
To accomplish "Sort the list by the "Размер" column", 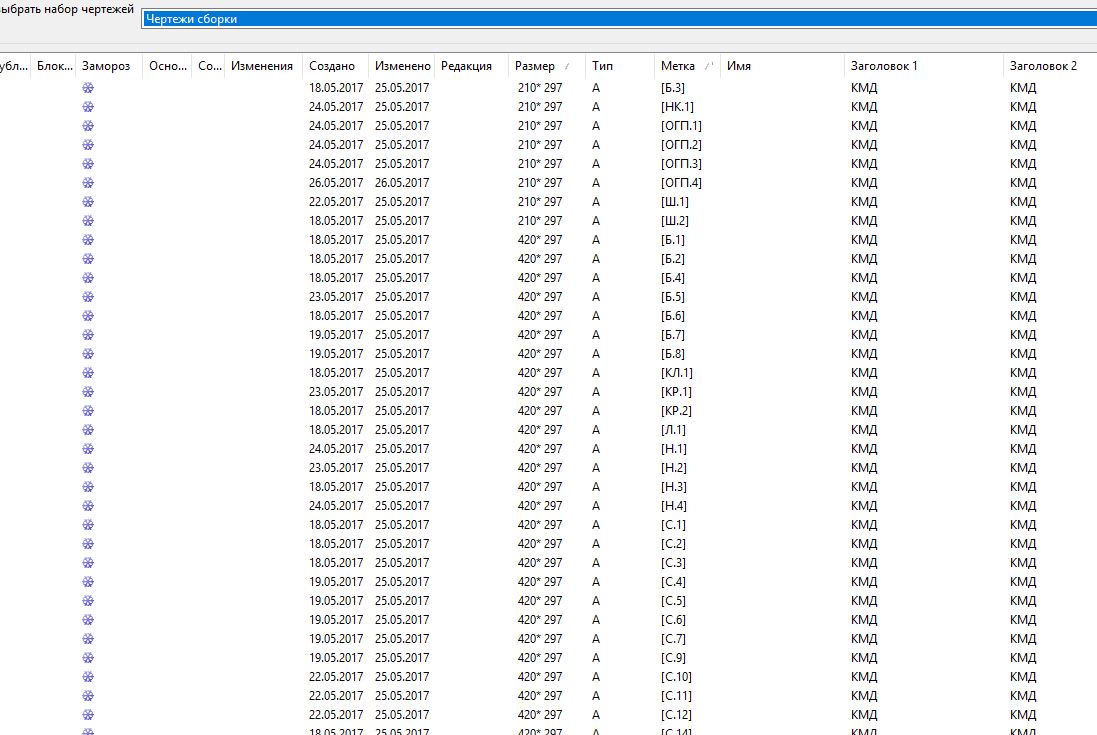I will coord(535,66).
